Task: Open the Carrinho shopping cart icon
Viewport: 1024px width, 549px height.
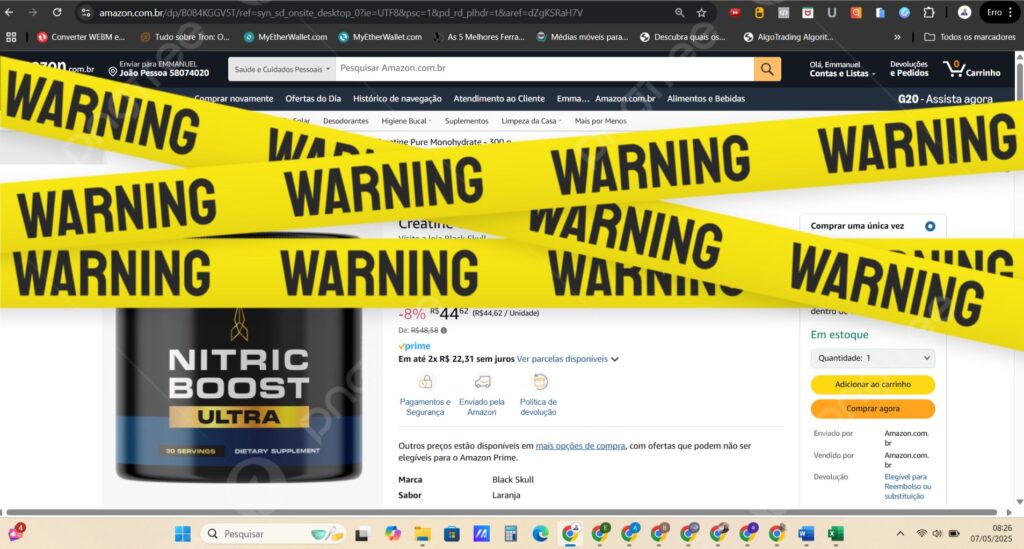Action: click(972, 69)
